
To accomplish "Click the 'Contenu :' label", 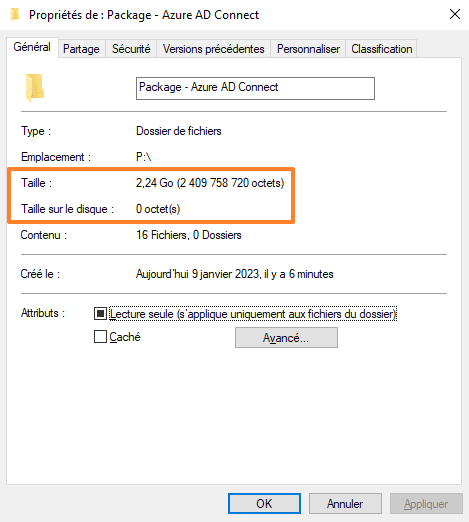I will pos(44,235).
